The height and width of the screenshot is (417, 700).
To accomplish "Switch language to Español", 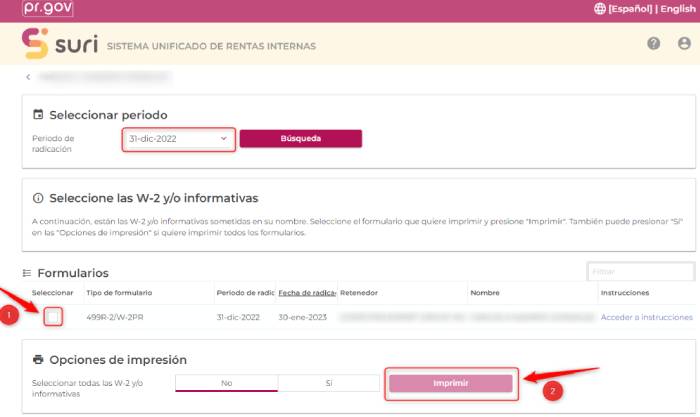I will (x=630, y=9).
